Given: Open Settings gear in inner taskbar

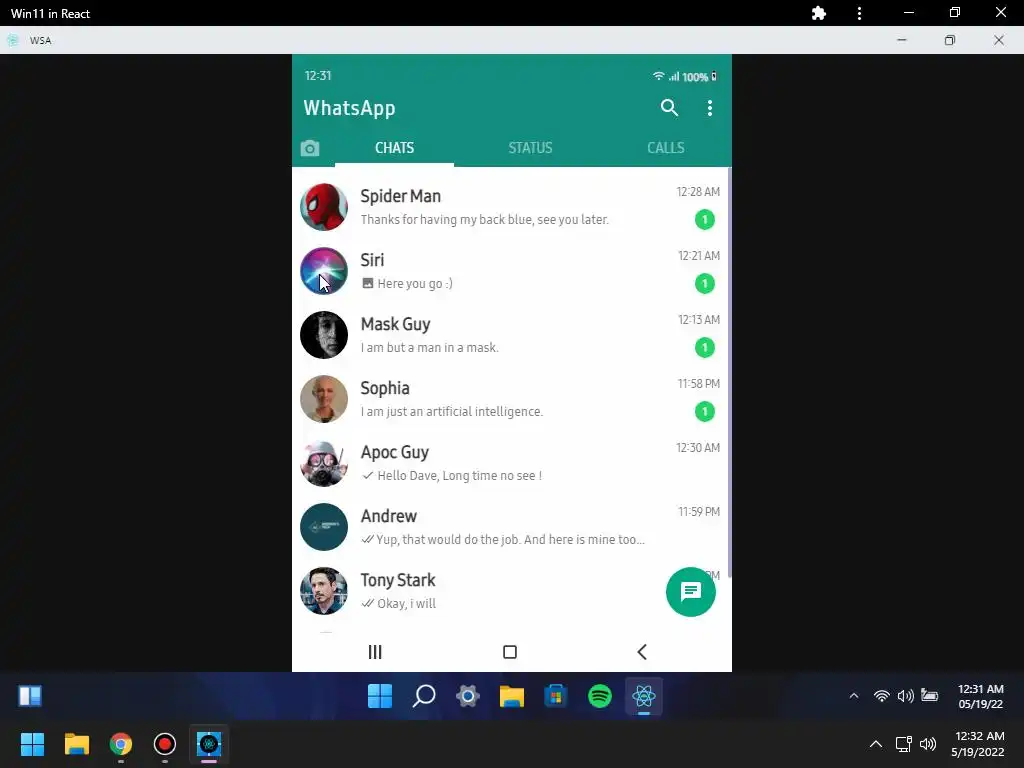Looking at the screenshot, I should coord(468,696).
